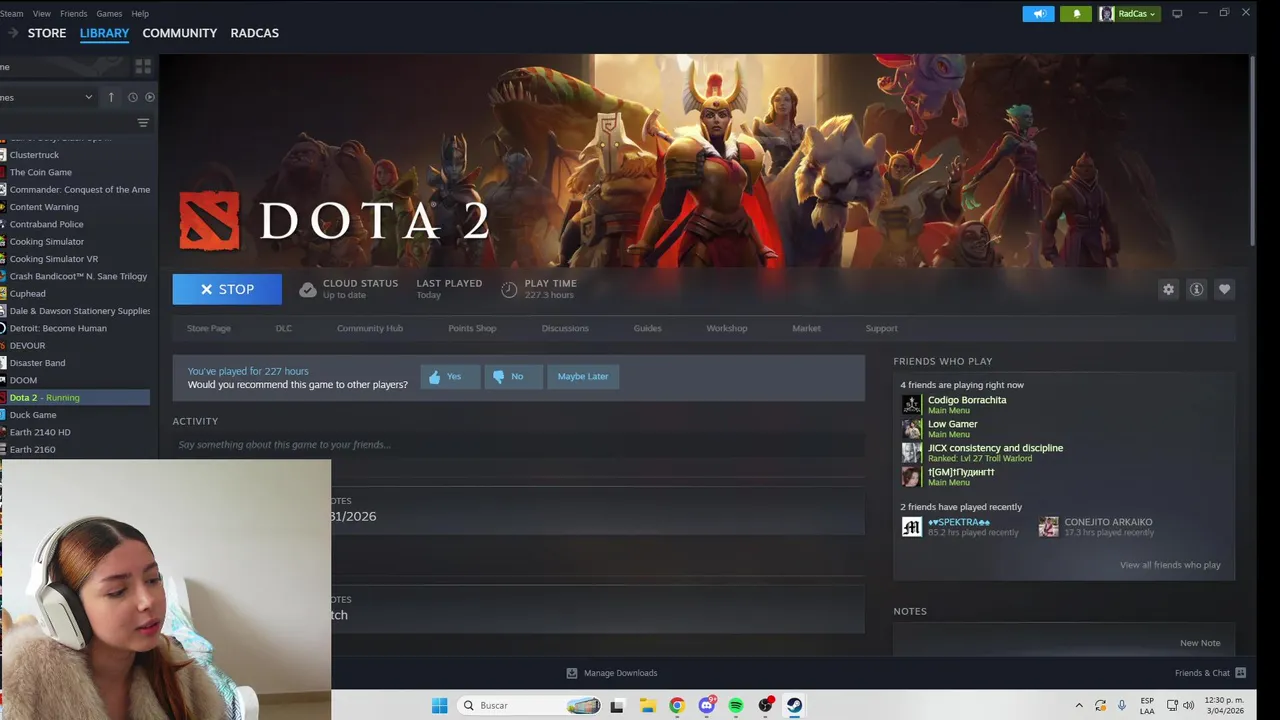Expand the RadCas account dropdown
The width and height of the screenshot is (1280, 720).
click(1129, 14)
